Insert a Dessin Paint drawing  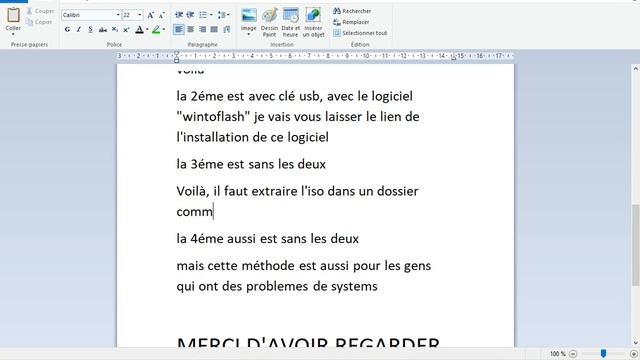point(269,22)
